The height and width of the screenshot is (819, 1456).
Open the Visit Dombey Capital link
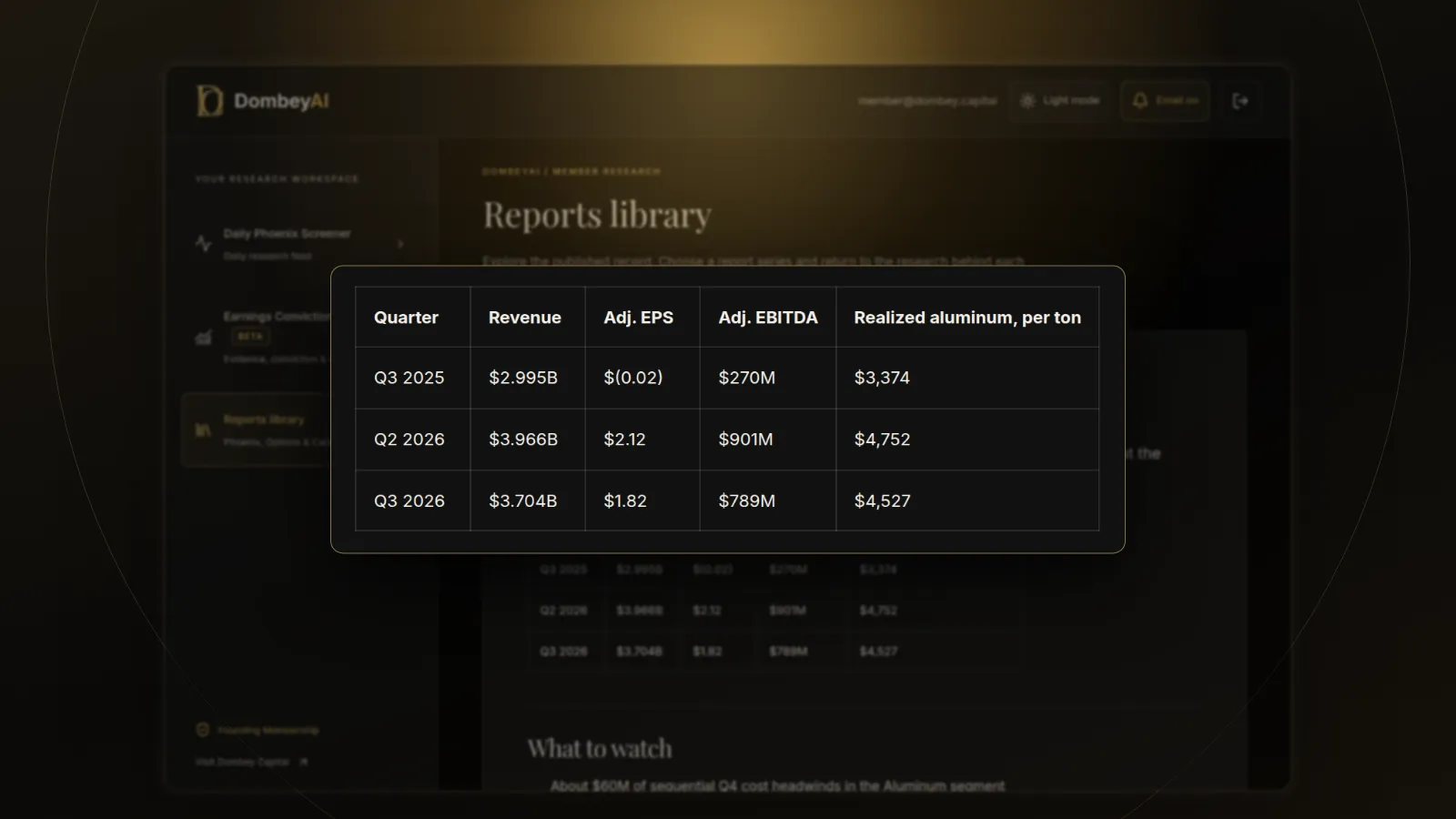[x=251, y=762]
